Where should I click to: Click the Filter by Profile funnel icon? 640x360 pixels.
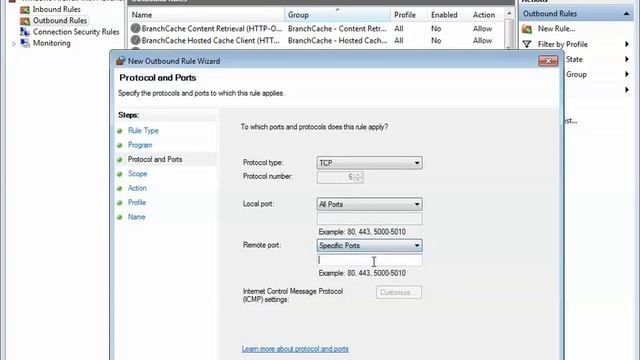point(527,44)
